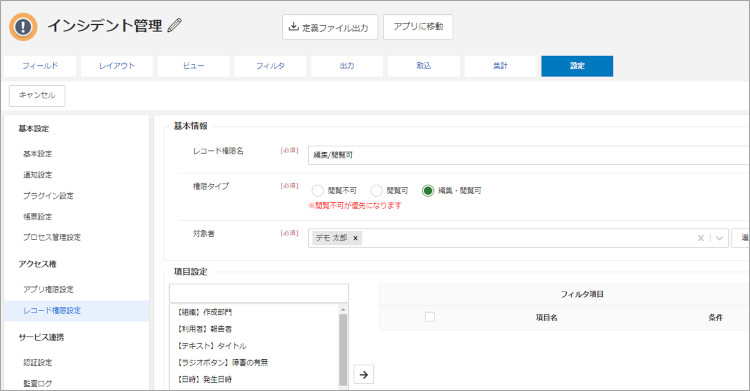
Task: Select the active 設定 tab
Action: (577, 66)
